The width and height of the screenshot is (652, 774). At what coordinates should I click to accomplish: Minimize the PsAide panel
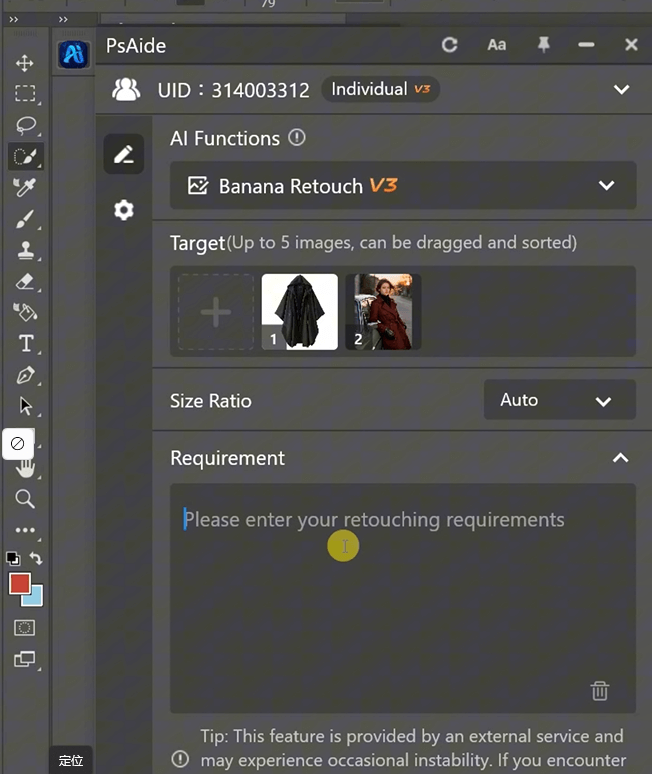click(586, 45)
